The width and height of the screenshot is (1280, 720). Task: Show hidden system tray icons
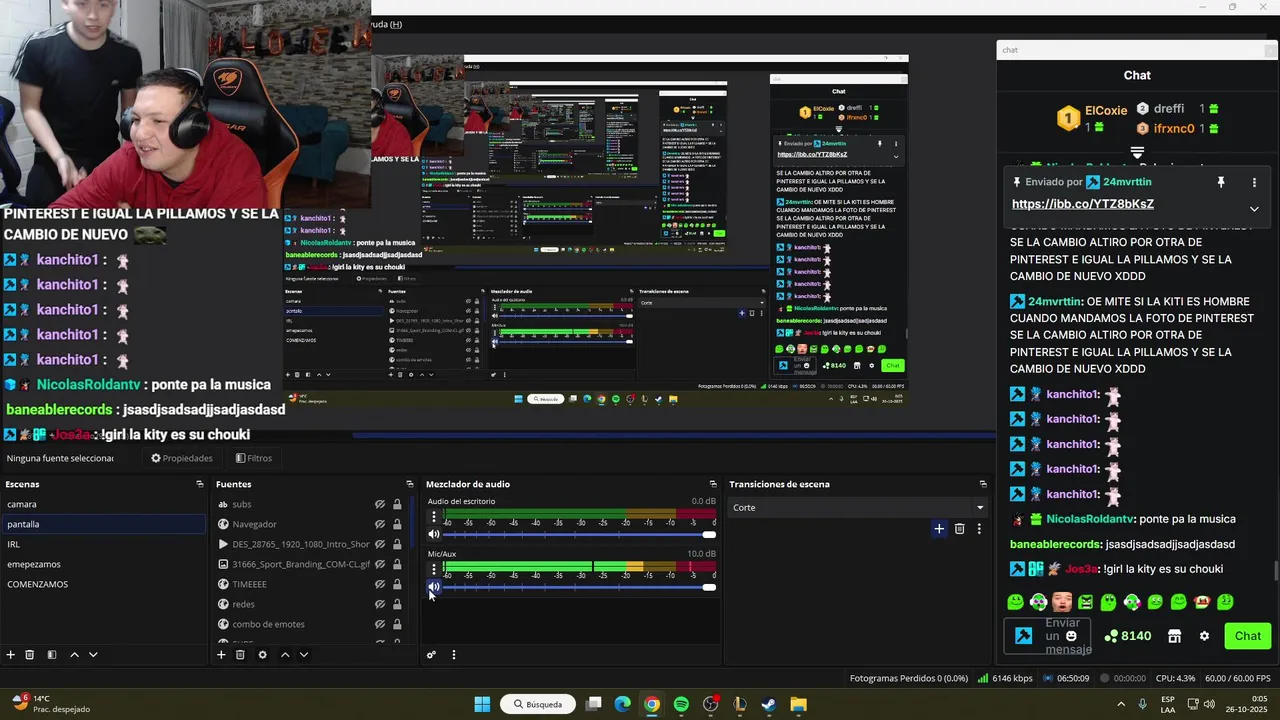coord(1120,704)
